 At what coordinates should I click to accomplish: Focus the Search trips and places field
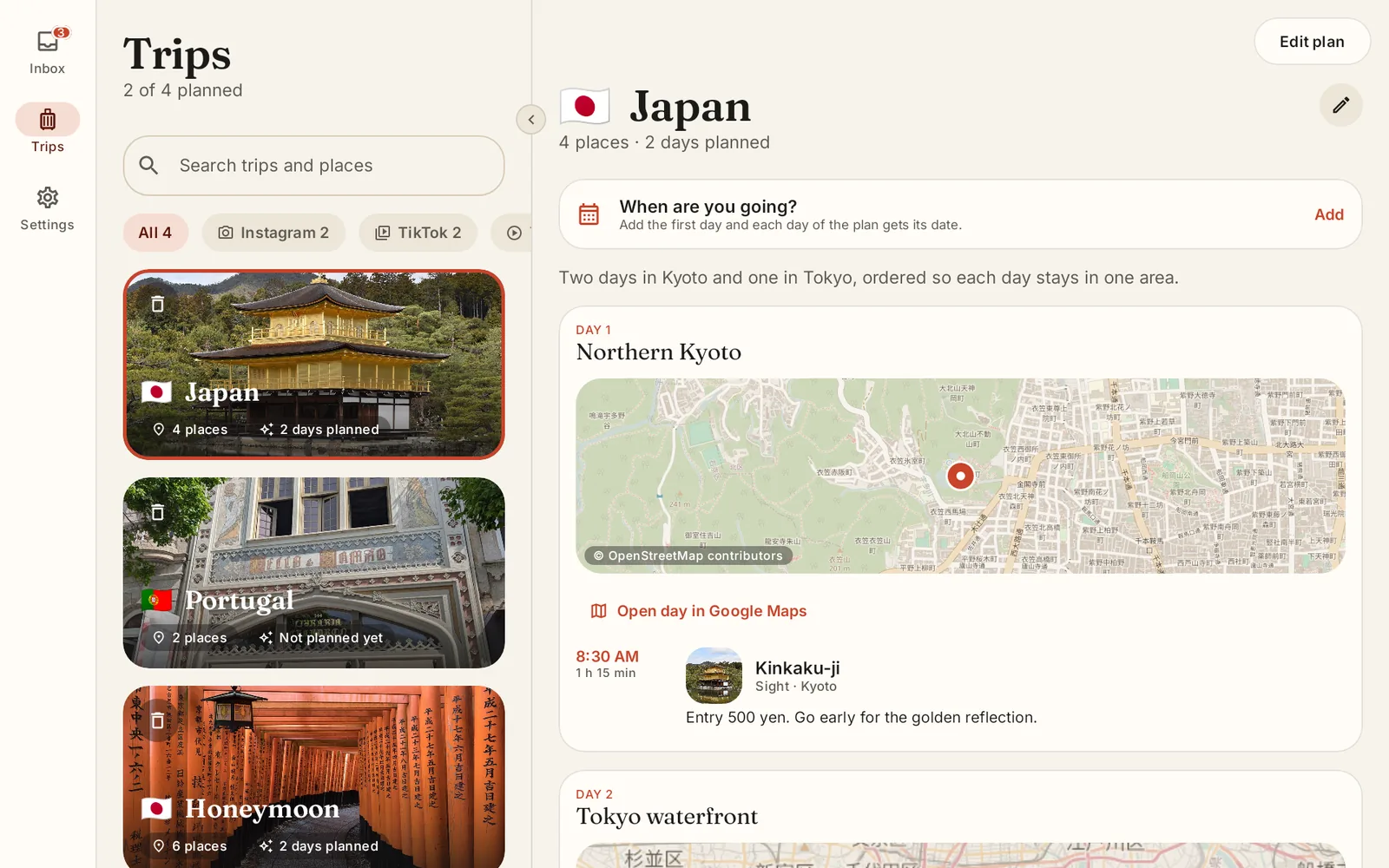click(x=313, y=165)
